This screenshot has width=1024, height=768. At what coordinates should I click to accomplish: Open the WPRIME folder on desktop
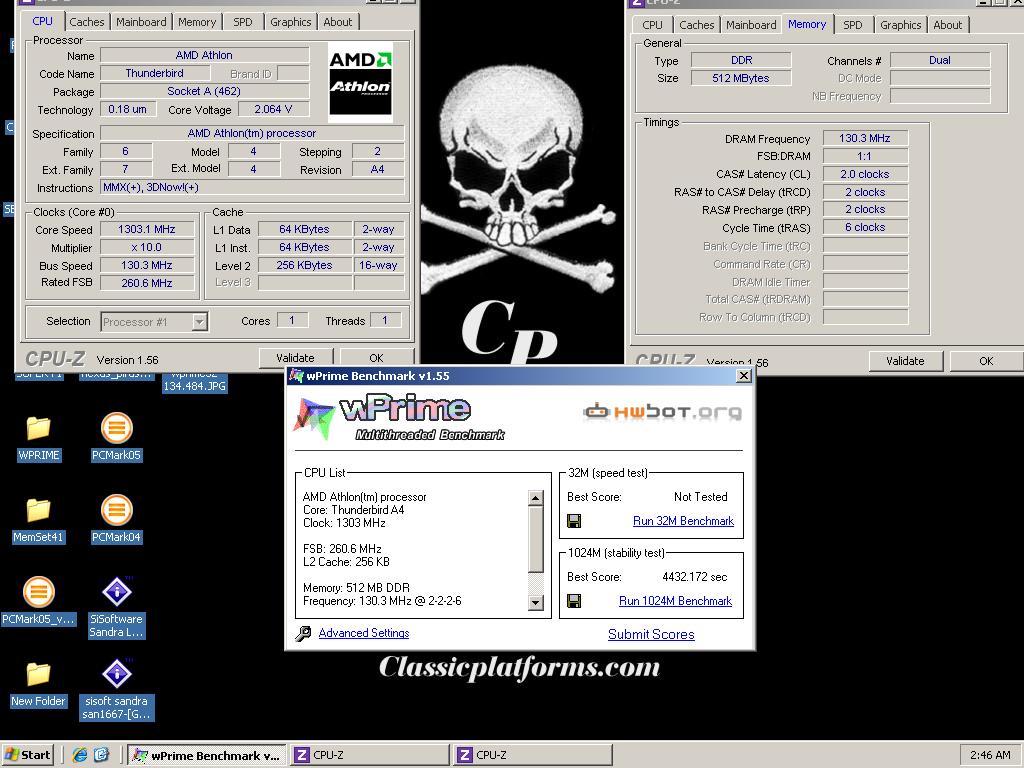(x=39, y=438)
